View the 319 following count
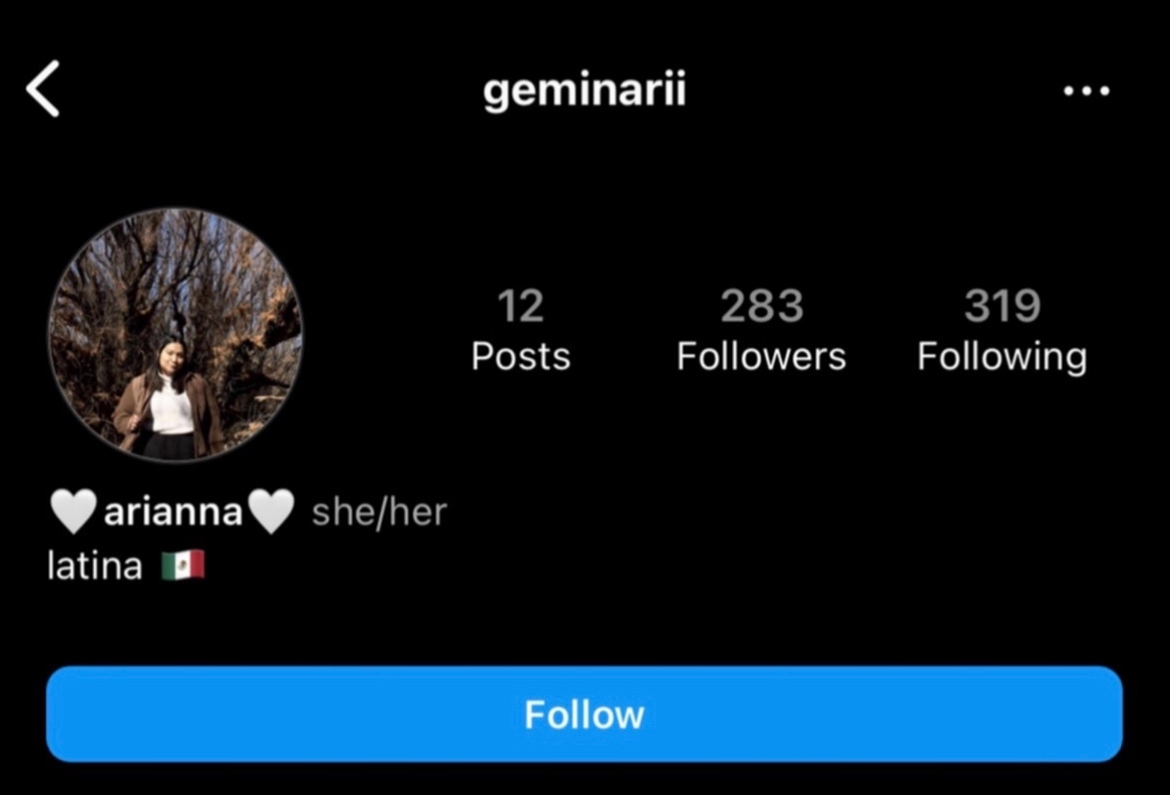The width and height of the screenshot is (1170, 795). click(1002, 305)
